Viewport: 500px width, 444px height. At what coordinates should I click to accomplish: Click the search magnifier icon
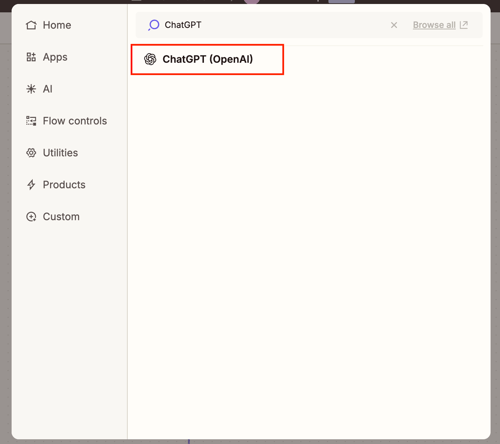(154, 25)
